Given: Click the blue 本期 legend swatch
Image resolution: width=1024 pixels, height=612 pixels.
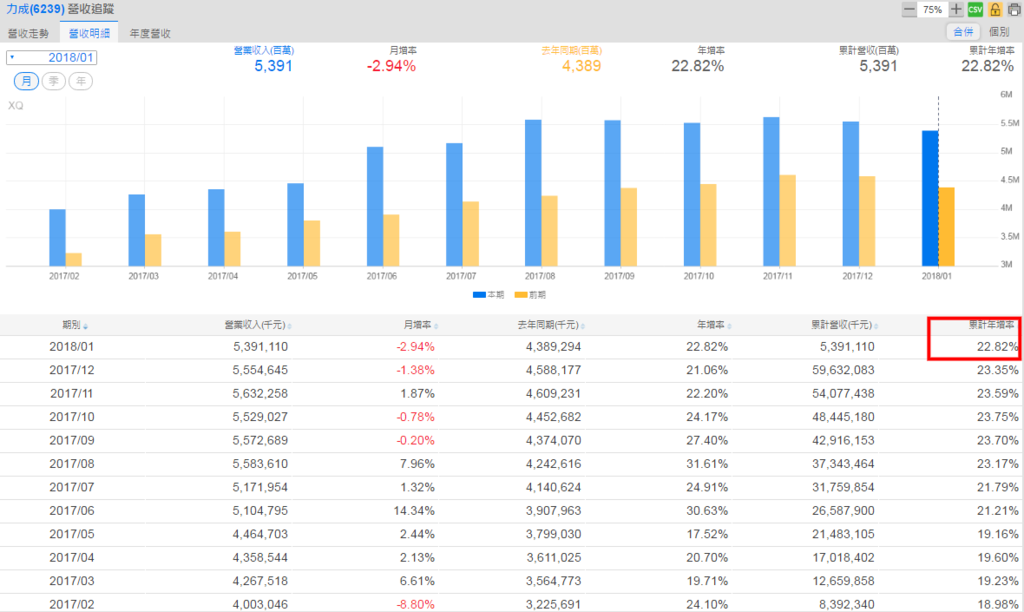Looking at the screenshot, I should pos(479,295).
